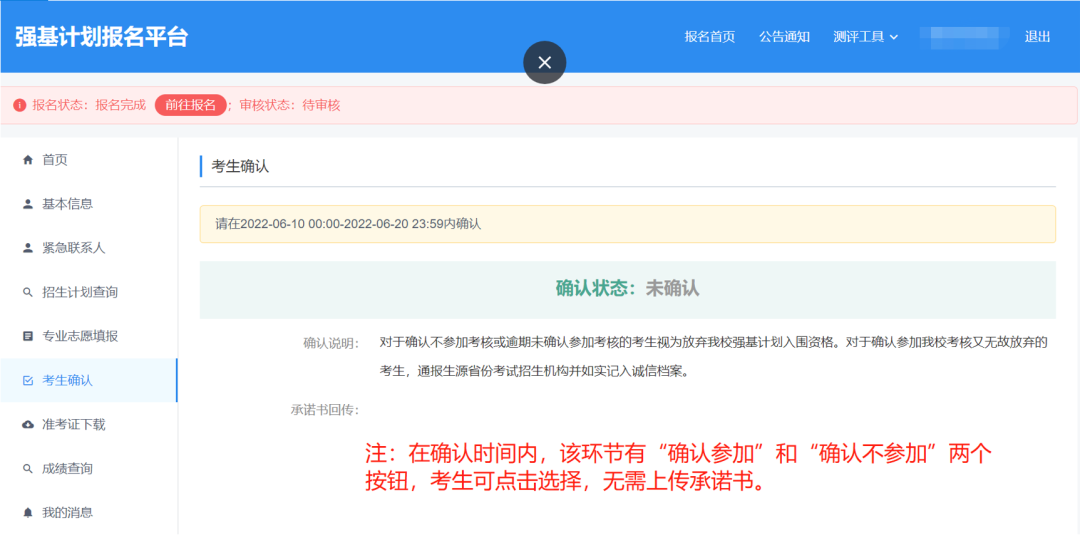Image resolution: width=1080 pixels, height=560 pixels.
Task: Click the checkbox icon beside 考生确认
Action: click(28, 380)
